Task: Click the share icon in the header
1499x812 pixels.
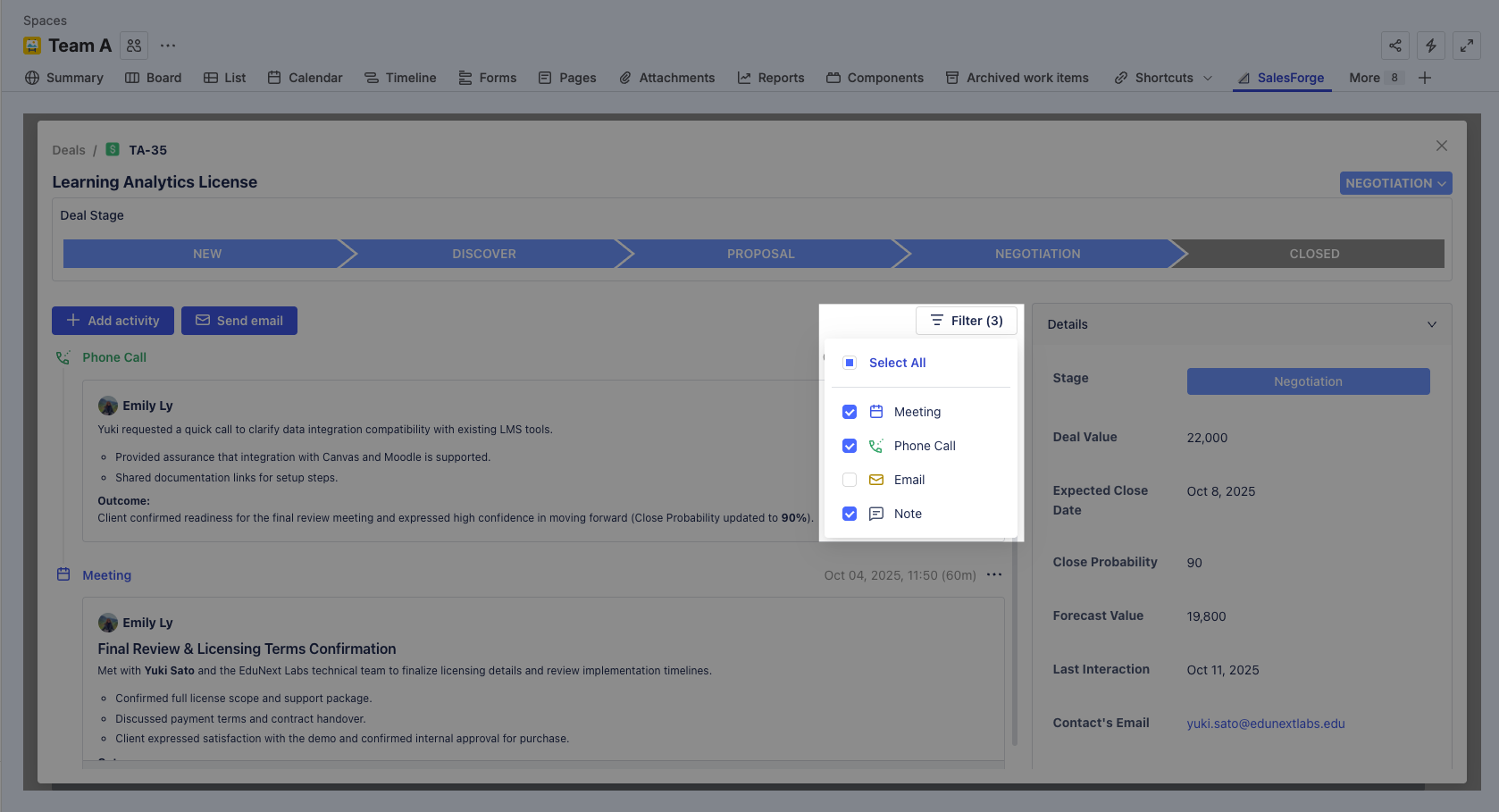Action: 1394,46
